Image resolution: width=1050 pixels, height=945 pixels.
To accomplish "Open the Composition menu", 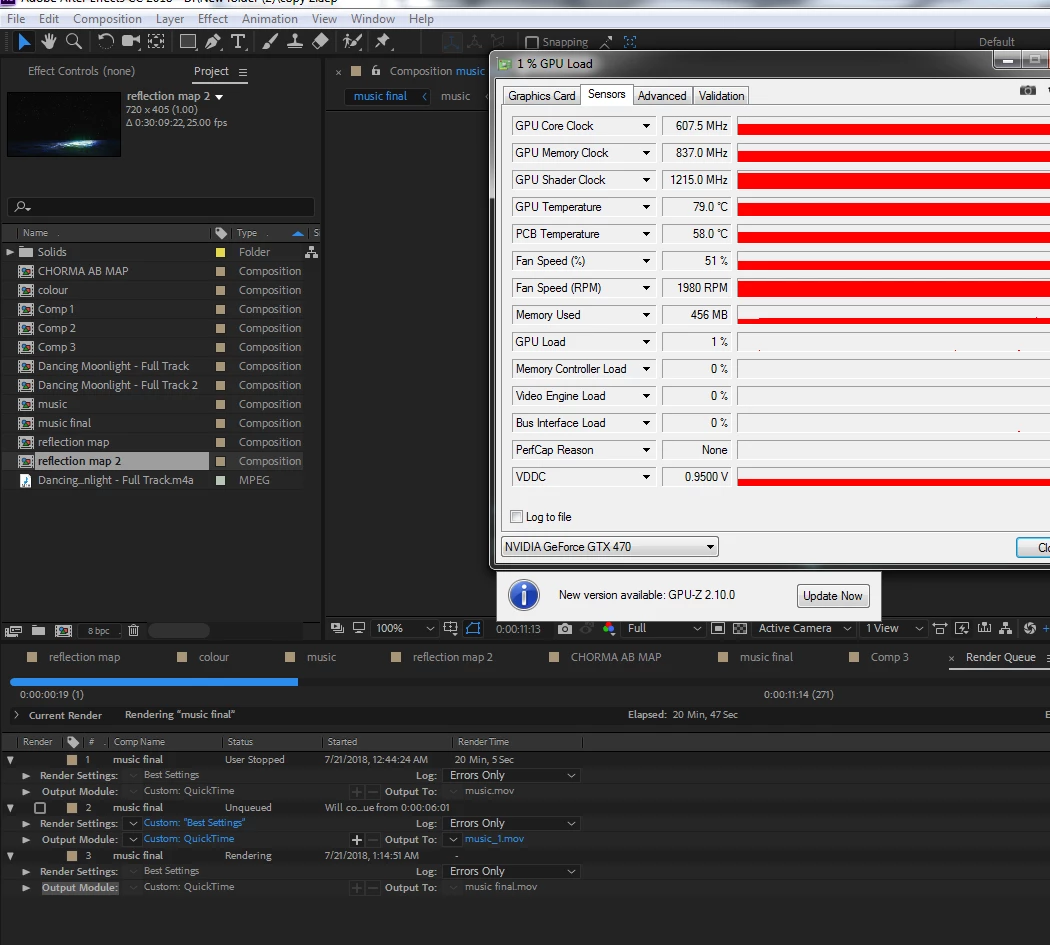I will (x=107, y=19).
